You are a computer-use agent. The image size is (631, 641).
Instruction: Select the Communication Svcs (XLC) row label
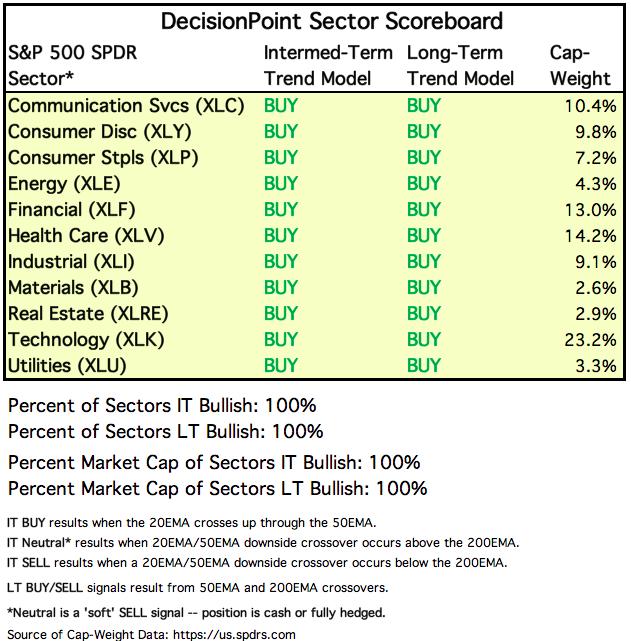click(126, 105)
